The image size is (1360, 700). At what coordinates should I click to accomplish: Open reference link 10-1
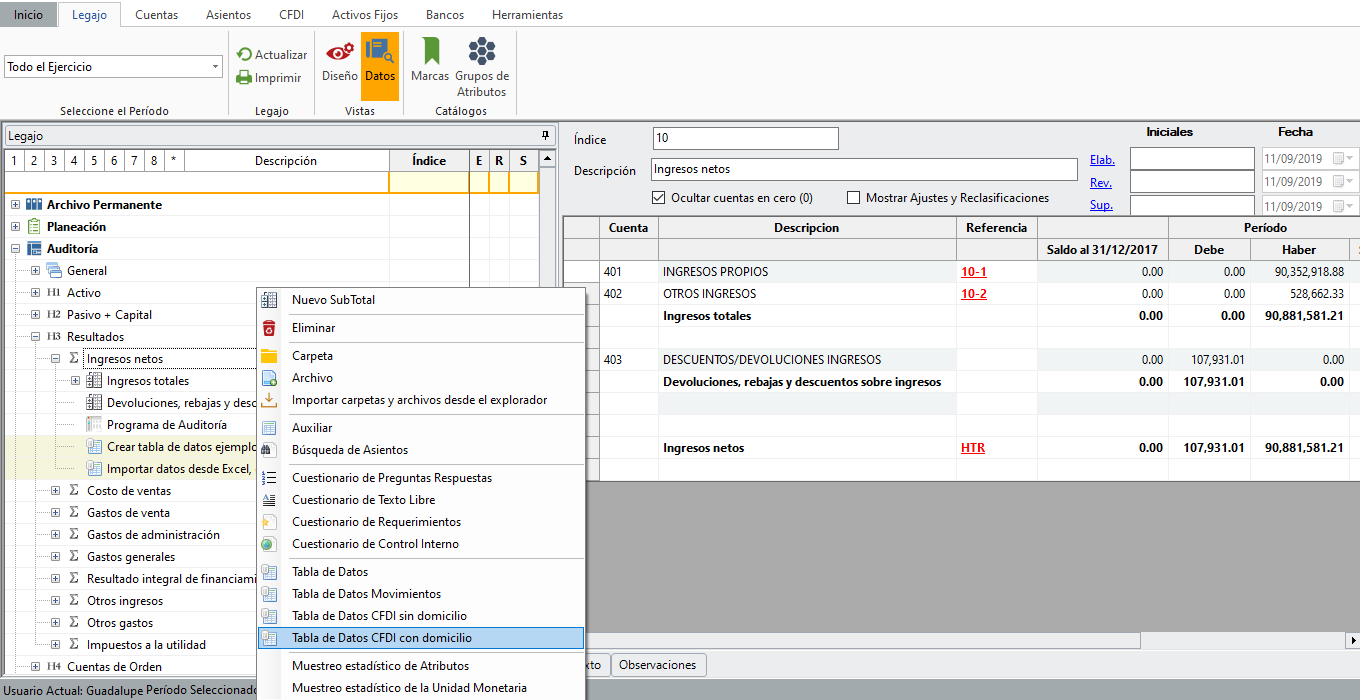click(973, 272)
